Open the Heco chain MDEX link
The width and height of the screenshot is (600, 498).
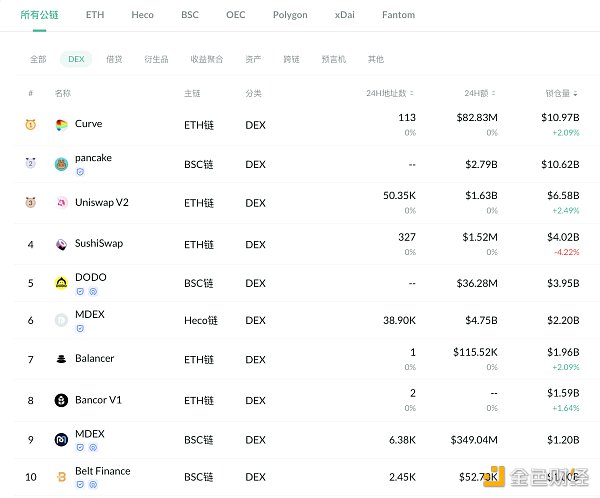tap(89, 315)
